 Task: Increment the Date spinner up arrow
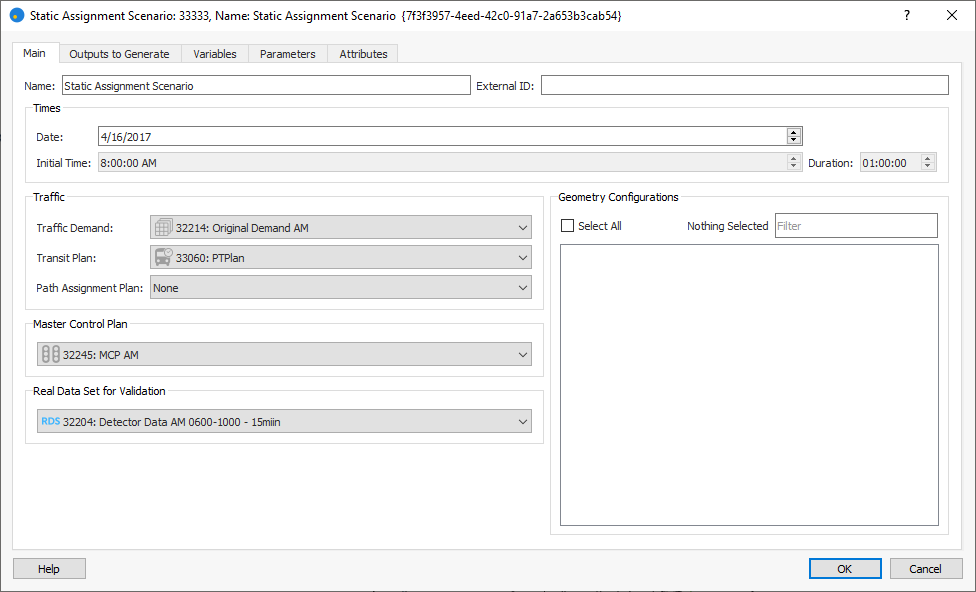click(794, 132)
